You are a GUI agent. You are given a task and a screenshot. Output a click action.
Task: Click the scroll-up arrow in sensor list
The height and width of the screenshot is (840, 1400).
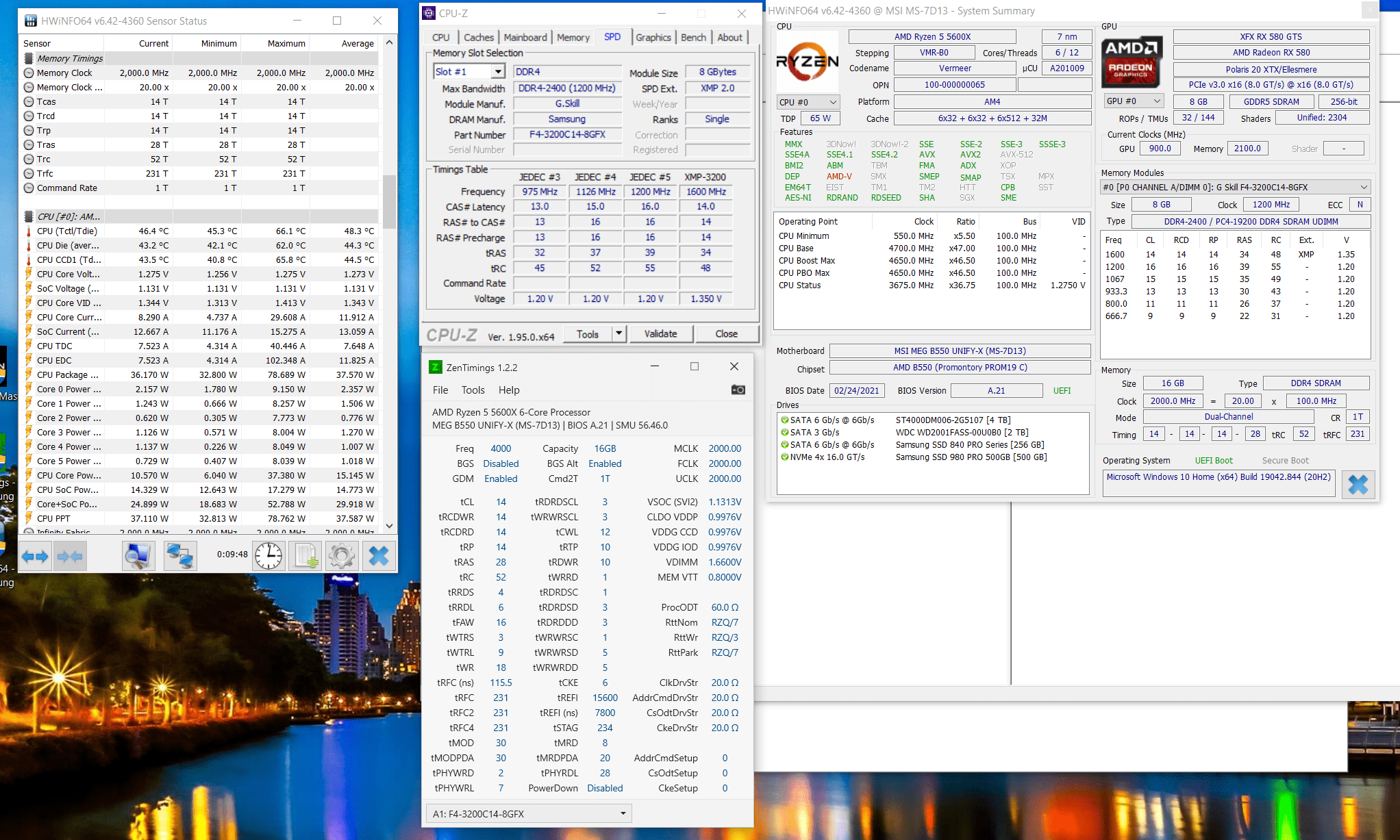tap(389, 42)
